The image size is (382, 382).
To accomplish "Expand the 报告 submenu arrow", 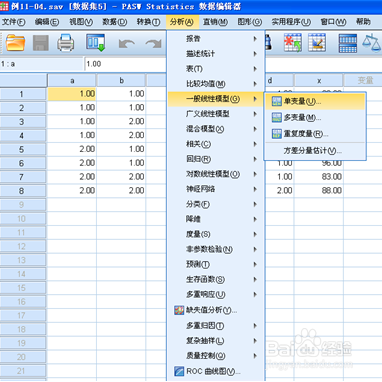I will 255,39.
